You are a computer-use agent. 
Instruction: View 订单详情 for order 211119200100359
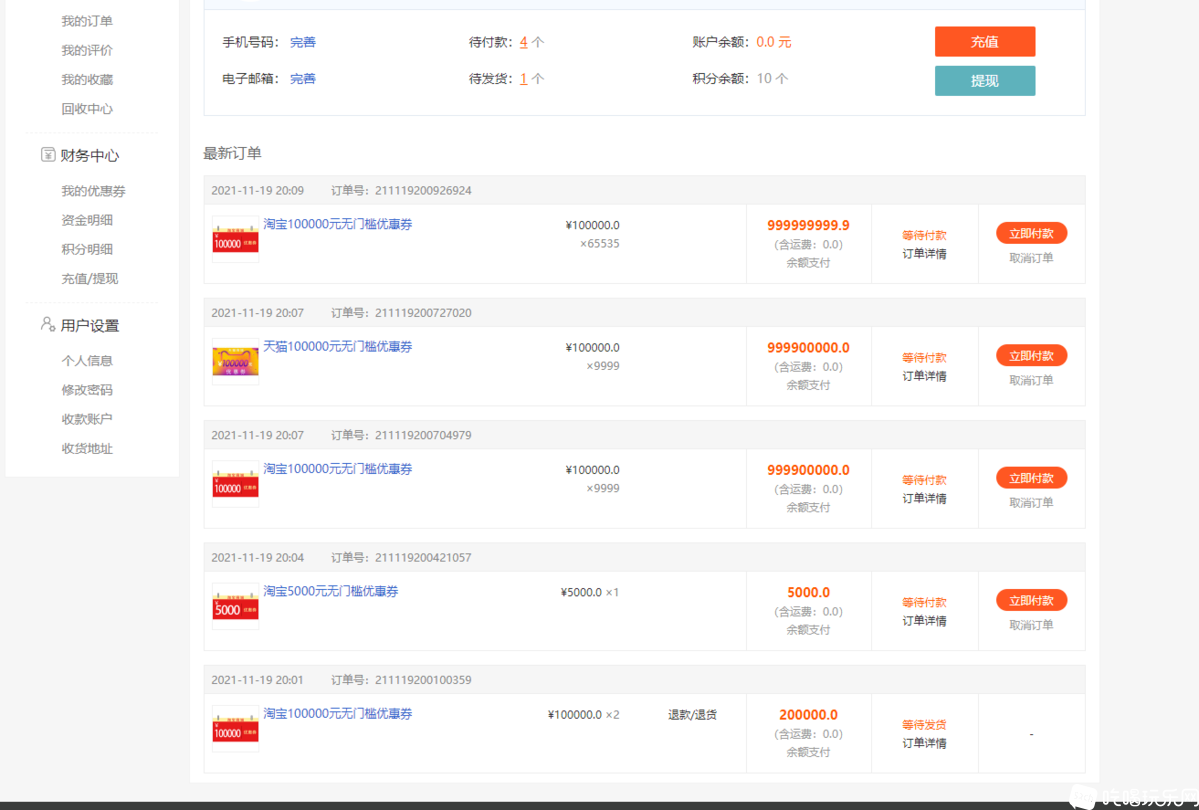point(924,743)
